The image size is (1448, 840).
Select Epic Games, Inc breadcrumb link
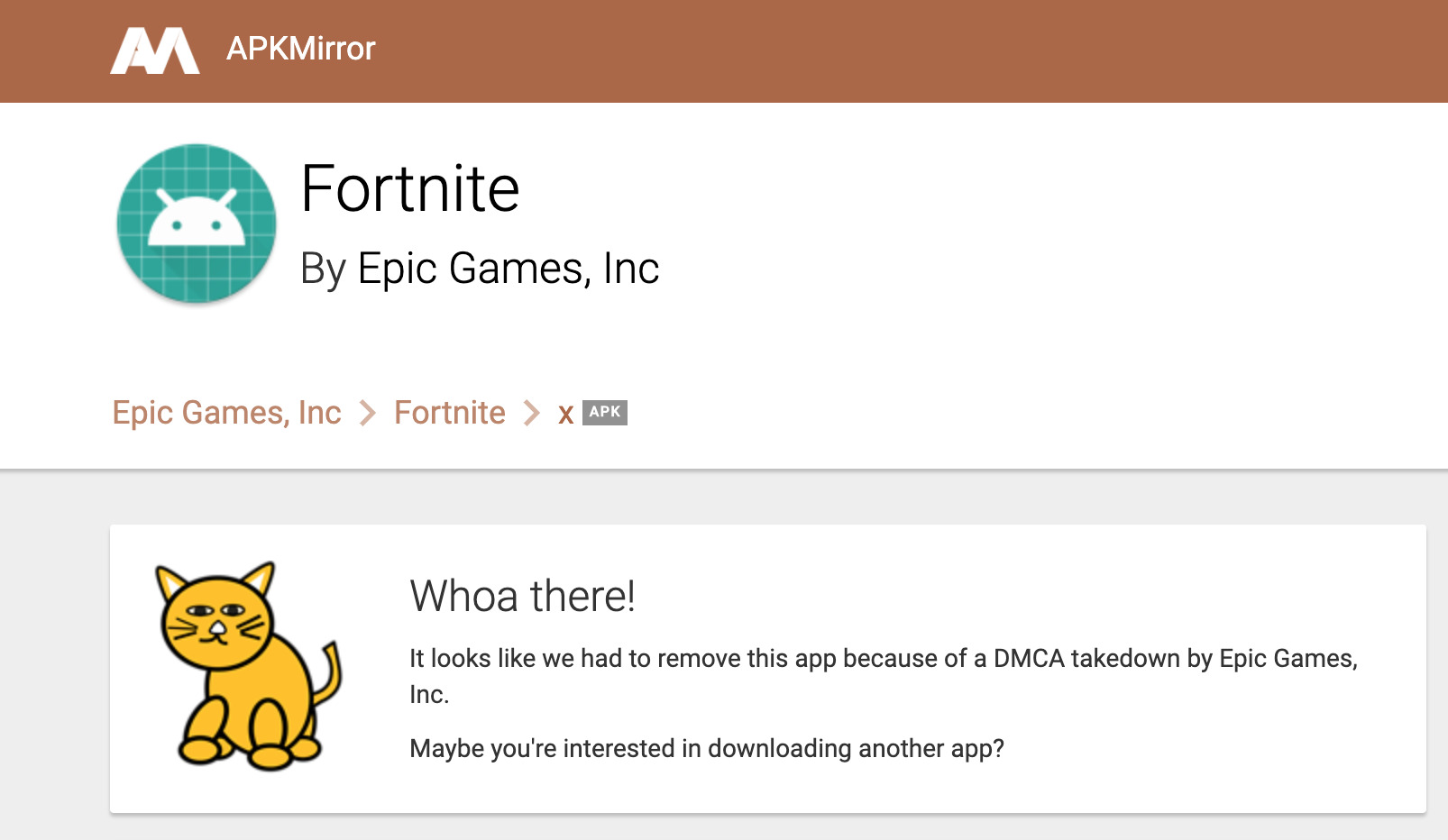coord(226,413)
